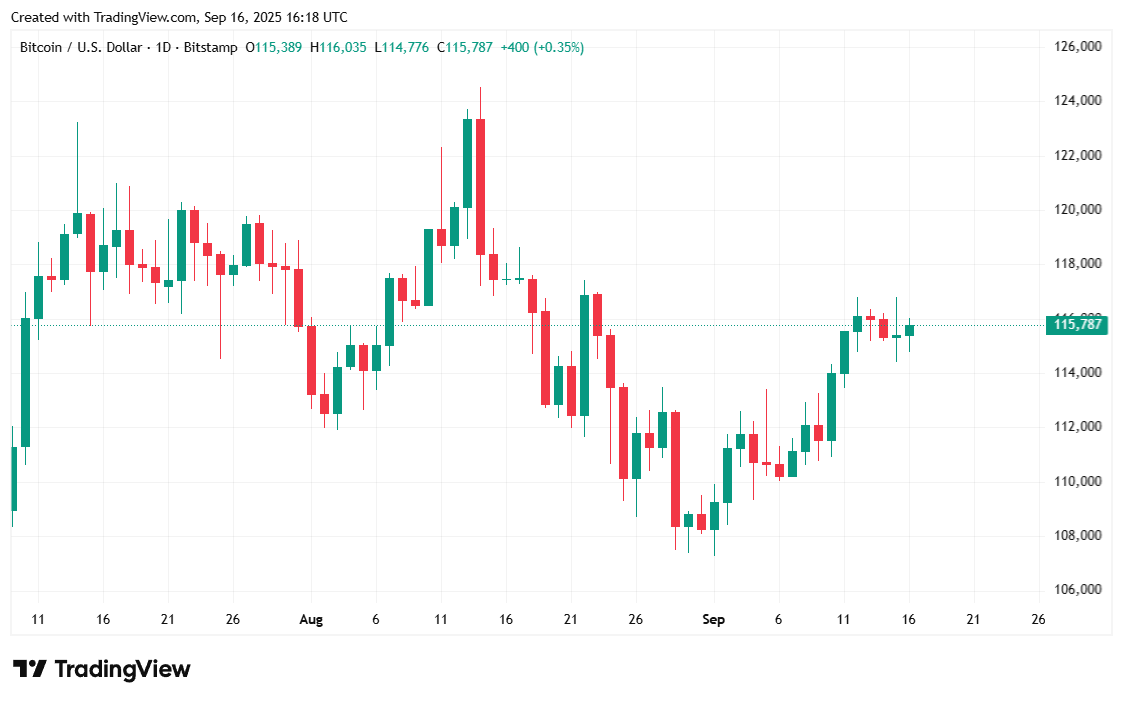
Task: Click the current price tag 115,787
Action: 1078,324
